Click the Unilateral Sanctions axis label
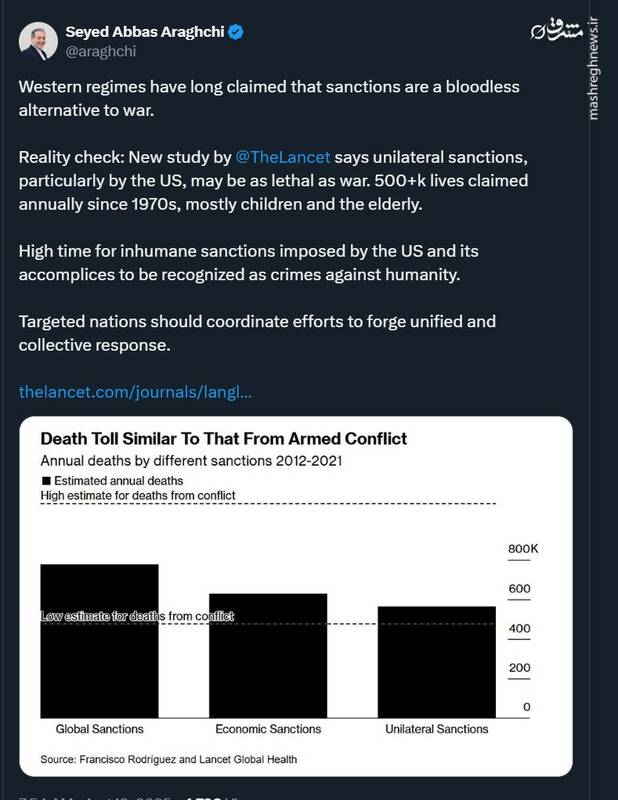 436,729
